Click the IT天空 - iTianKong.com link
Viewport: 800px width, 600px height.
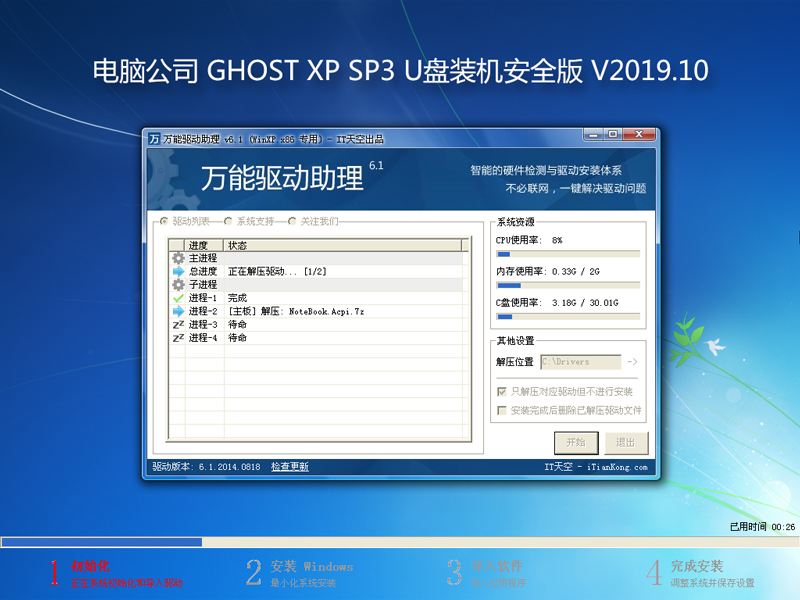[595, 467]
